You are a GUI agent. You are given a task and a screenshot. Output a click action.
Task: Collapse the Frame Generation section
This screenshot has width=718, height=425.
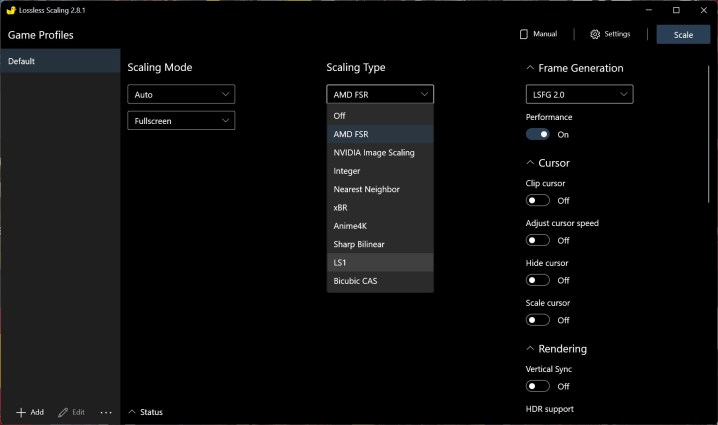(x=530, y=68)
